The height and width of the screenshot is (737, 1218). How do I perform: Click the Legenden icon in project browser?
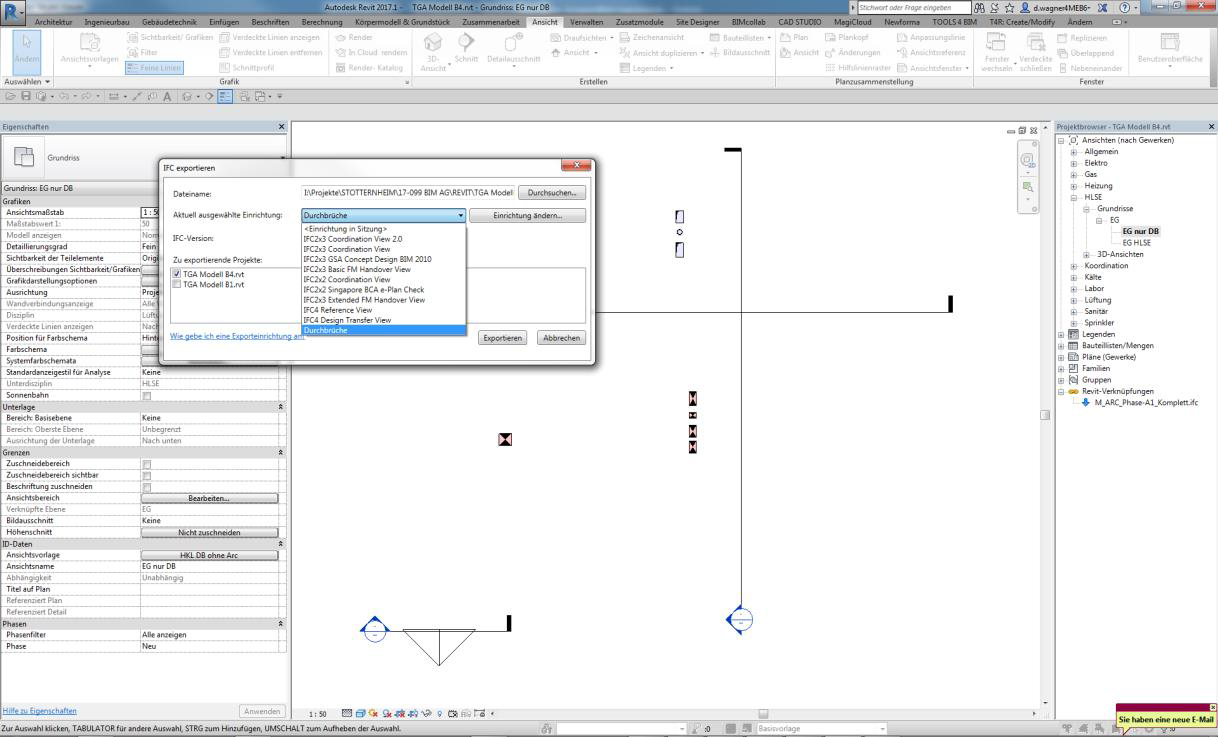coord(1075,334)
